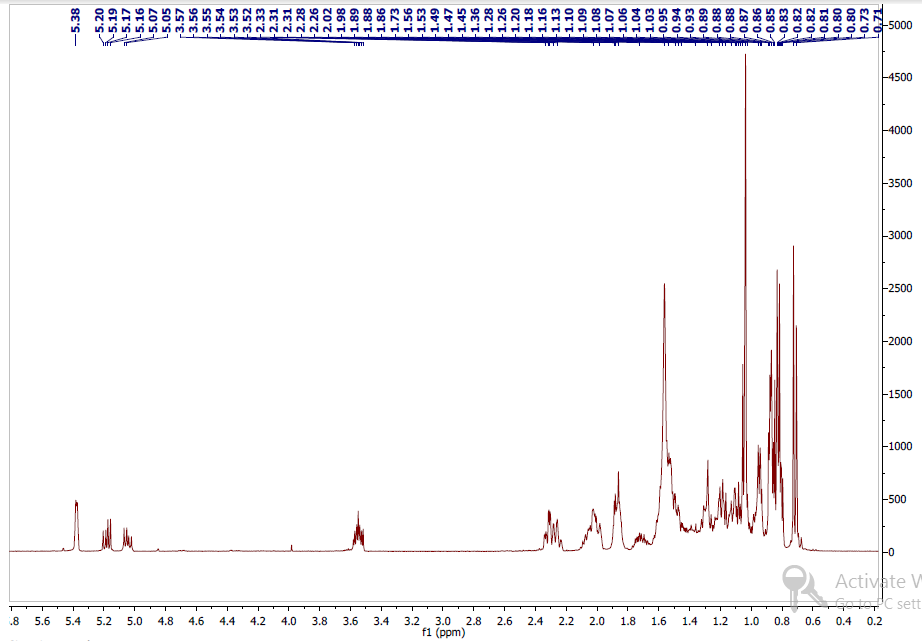Click the f1 (ppm) axis title
The width and height of the screenshot is (922, 641).
pyautogui.click(x=443, y=632)
